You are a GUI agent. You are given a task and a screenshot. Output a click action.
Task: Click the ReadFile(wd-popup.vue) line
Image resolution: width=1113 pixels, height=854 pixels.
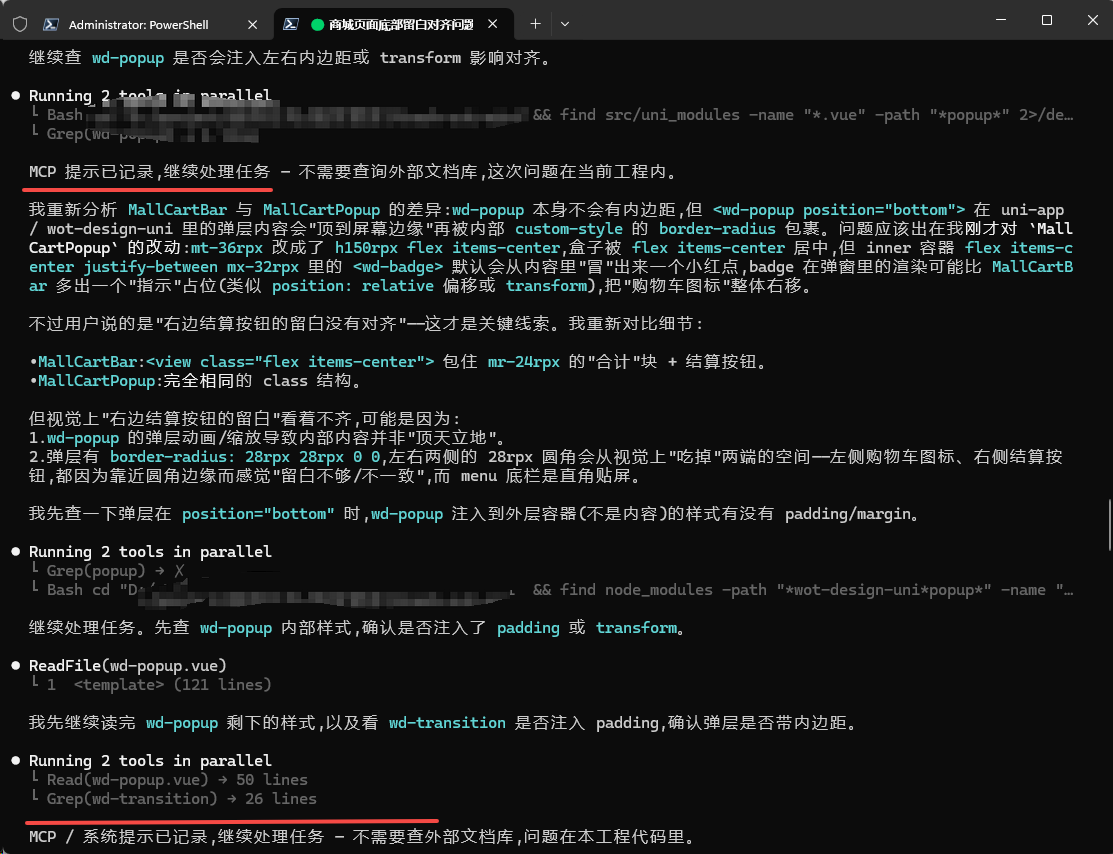pyautogui.click(x=128, y=665)
